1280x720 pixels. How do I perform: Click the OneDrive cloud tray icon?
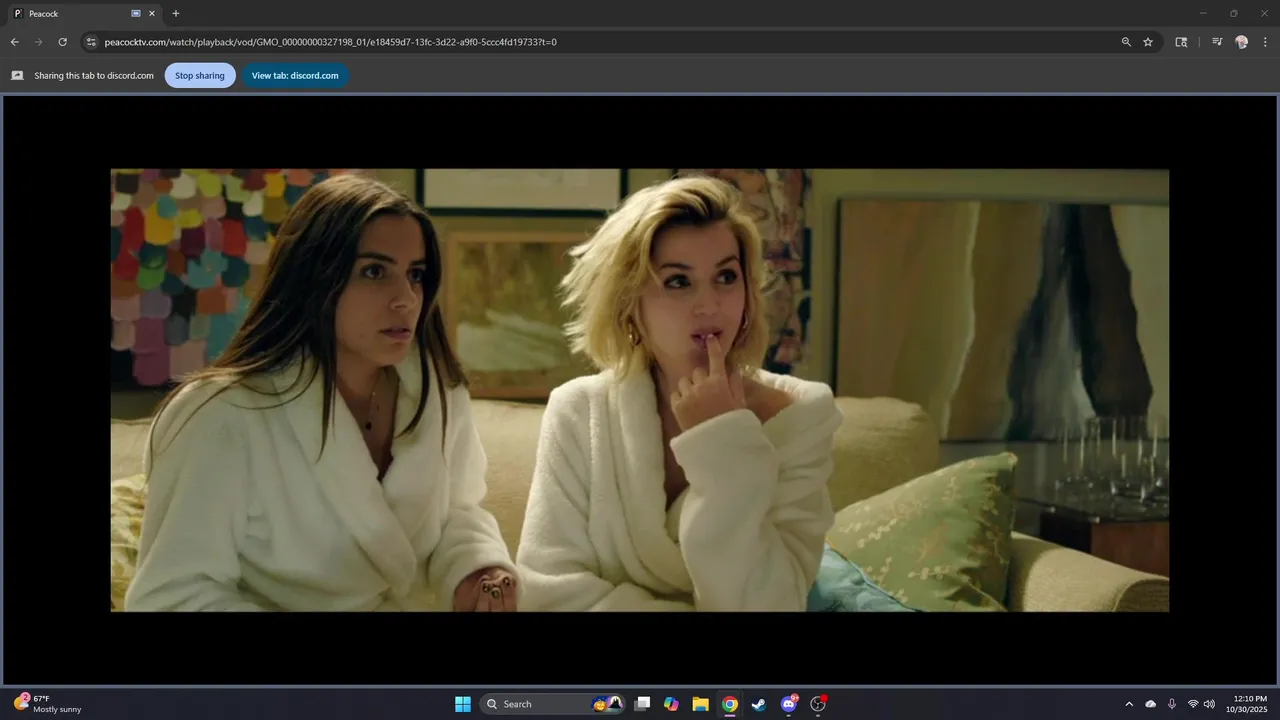(x=1150, y=704)
